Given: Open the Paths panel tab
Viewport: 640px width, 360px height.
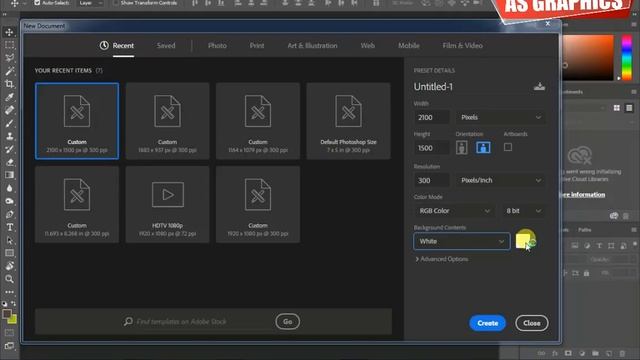Looking at the screenshot, I should pos(584,230).
